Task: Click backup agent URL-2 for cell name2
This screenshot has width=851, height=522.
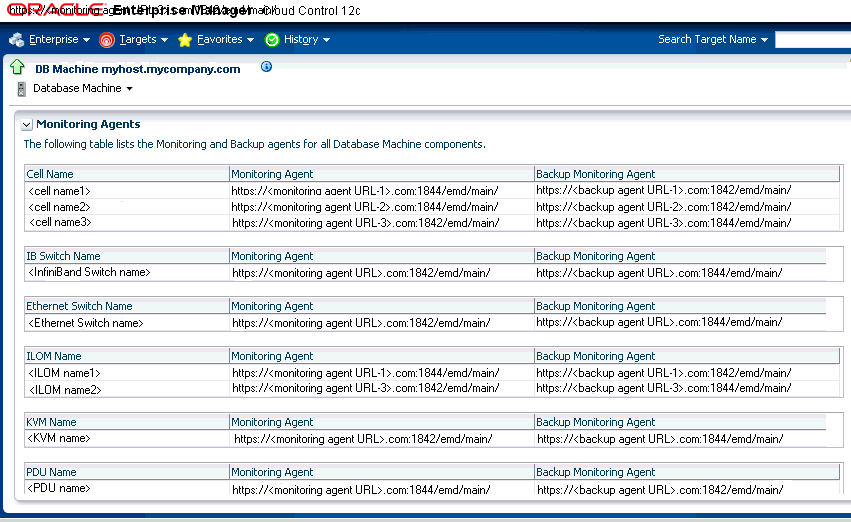Action: coord(664,207)
